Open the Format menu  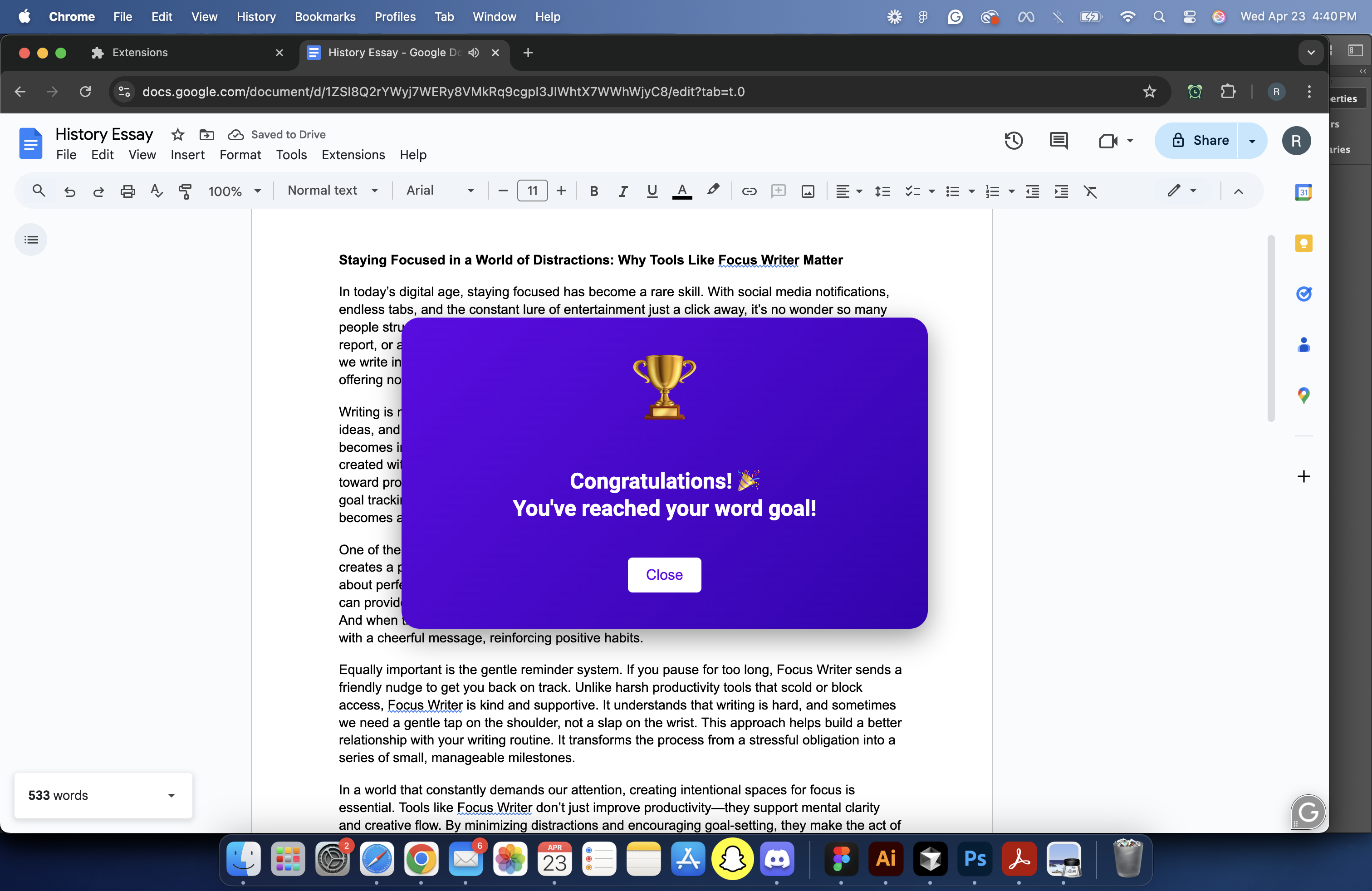(x=240, y=154)
